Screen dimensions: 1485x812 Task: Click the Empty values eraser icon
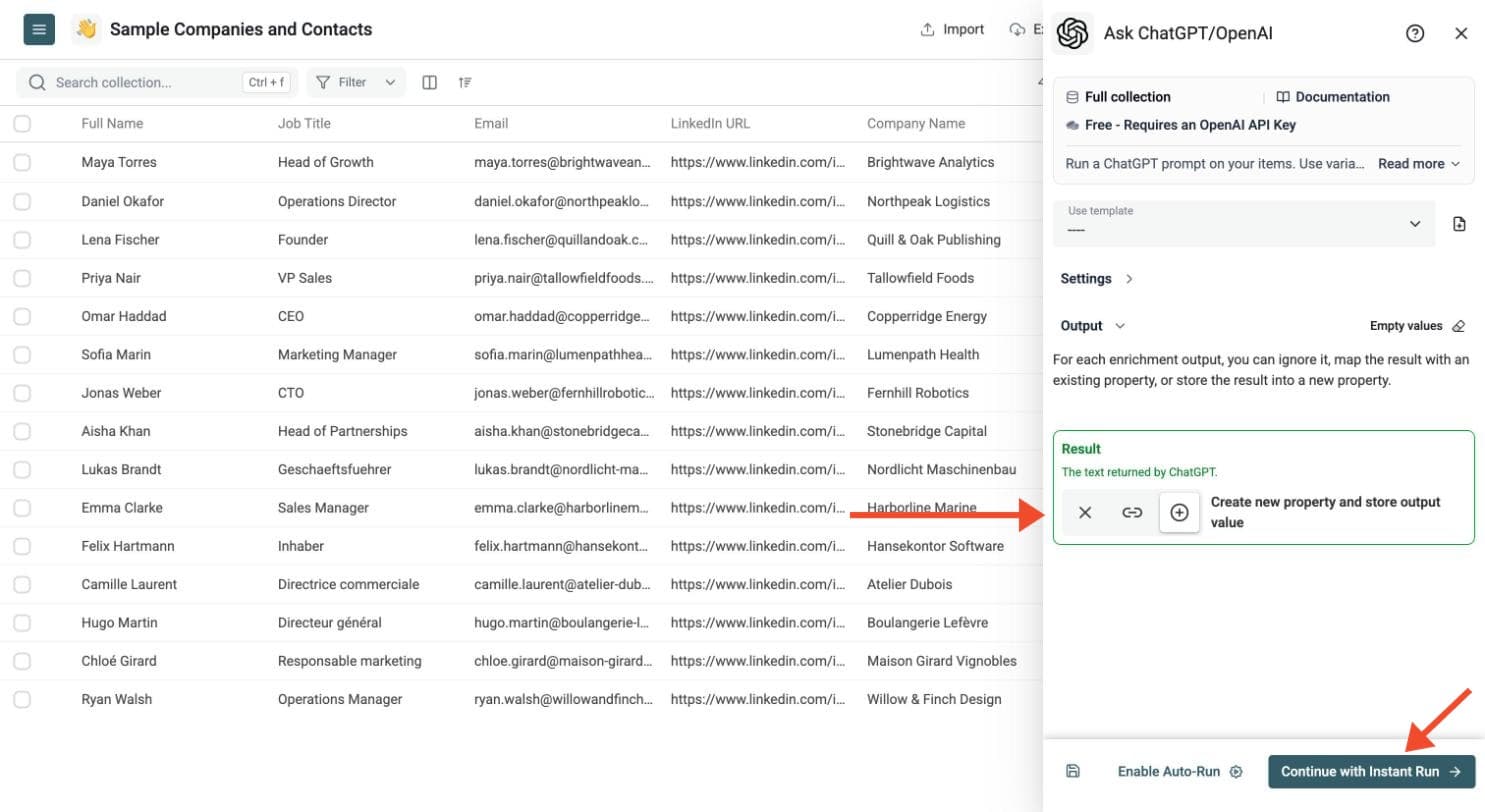click(1458, 326)
